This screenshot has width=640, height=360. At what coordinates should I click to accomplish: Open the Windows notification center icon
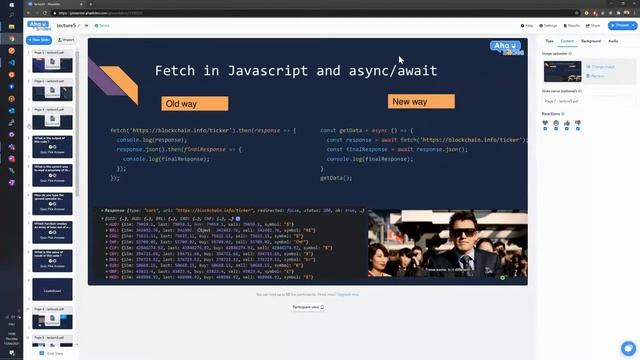pos(11,353)
